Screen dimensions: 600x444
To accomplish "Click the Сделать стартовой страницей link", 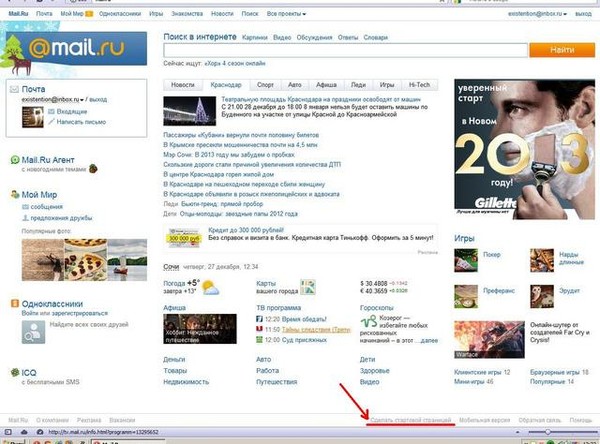I will click(411, 420).
